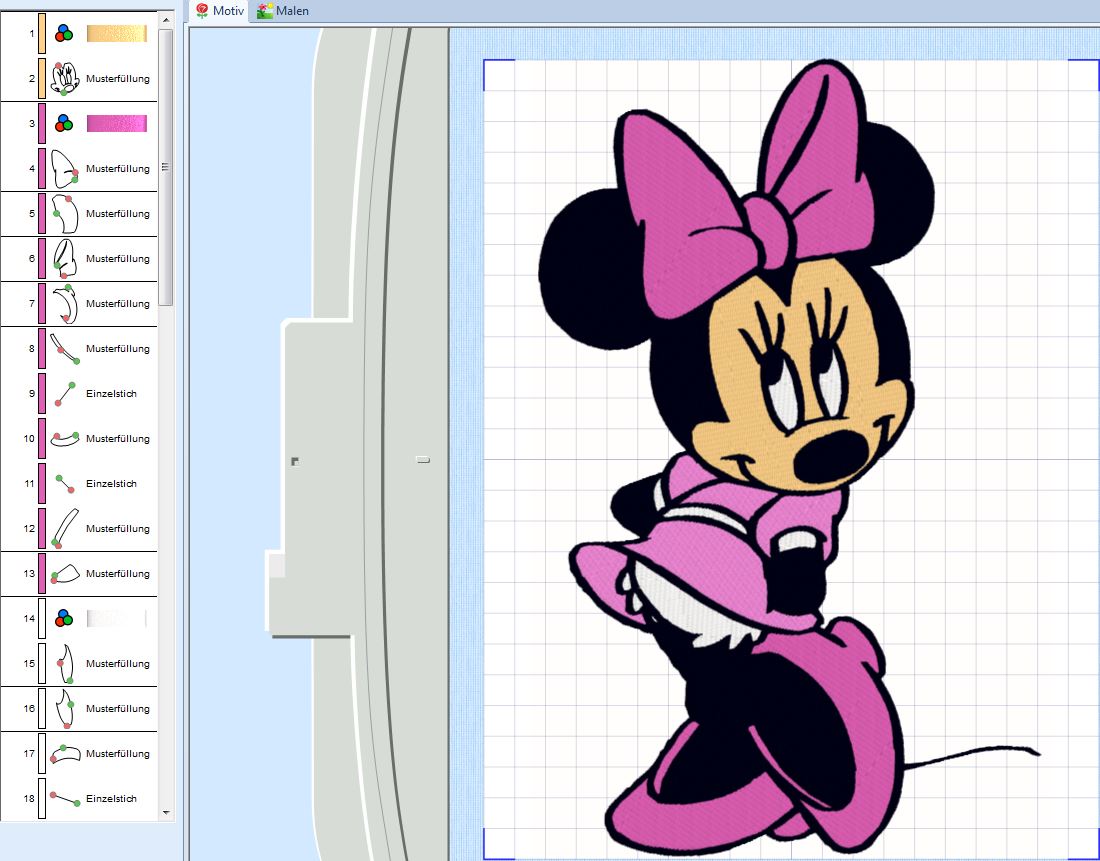Click the shape icon in row 12
The width and height of the screenshot is (1100, 861).
[x=64, y=529]
